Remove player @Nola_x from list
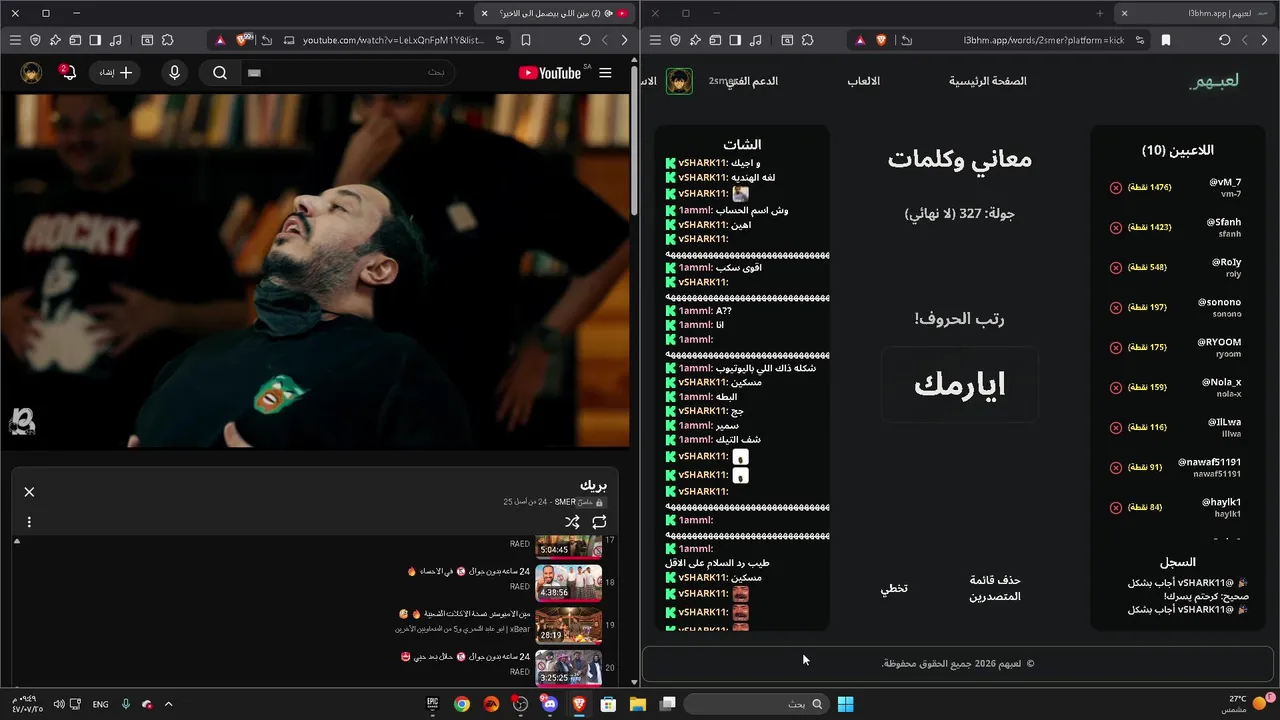Screen dimensions: 1280x720 click(1116, 388)
